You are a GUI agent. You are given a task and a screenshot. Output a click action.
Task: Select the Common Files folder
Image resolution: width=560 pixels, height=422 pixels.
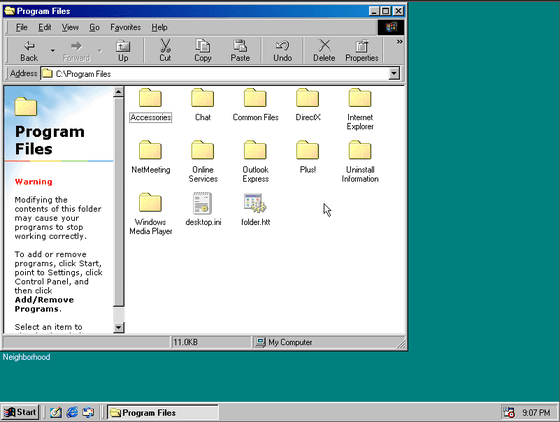pos(255,105)
